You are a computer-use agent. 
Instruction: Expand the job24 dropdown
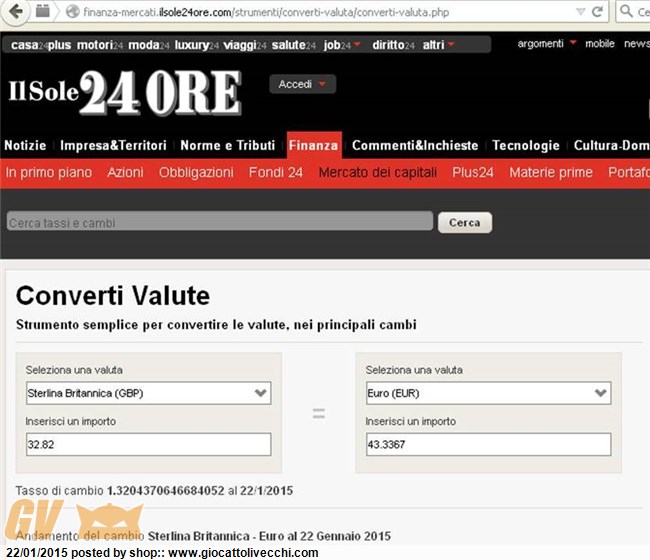(342, 45)
